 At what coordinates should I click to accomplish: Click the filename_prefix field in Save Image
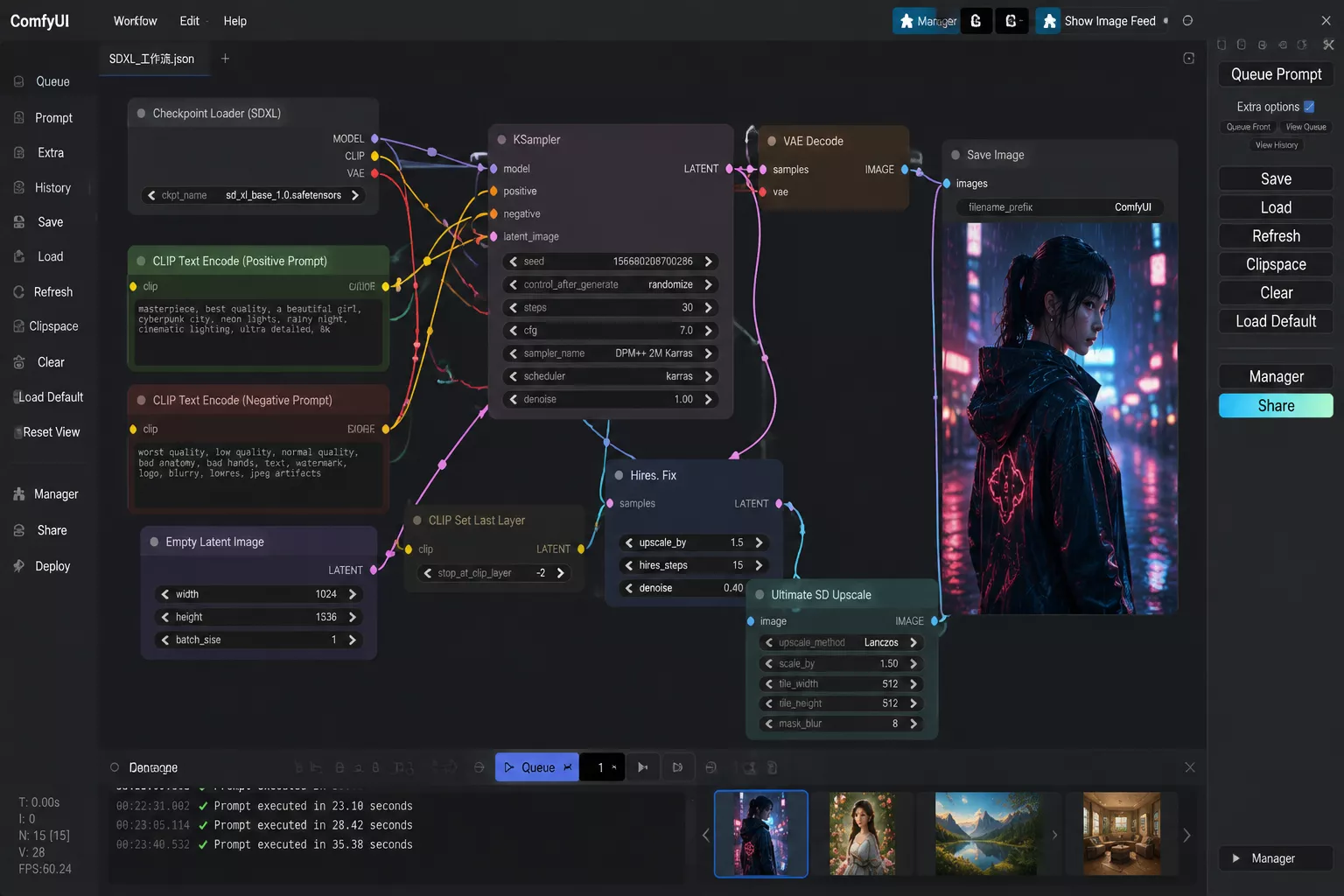click(1060, 207)
